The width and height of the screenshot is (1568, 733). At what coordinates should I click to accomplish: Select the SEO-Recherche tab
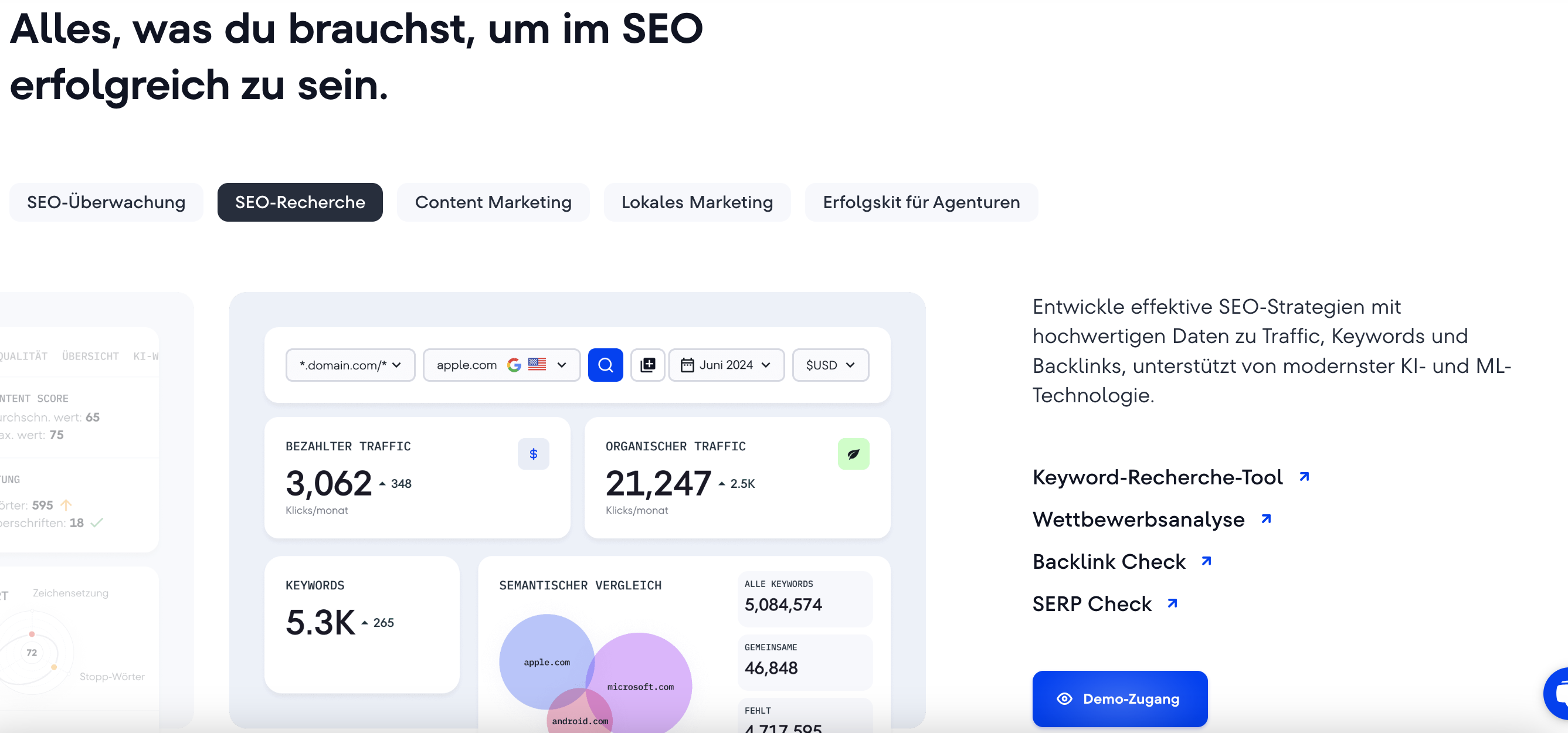point(300,202)
